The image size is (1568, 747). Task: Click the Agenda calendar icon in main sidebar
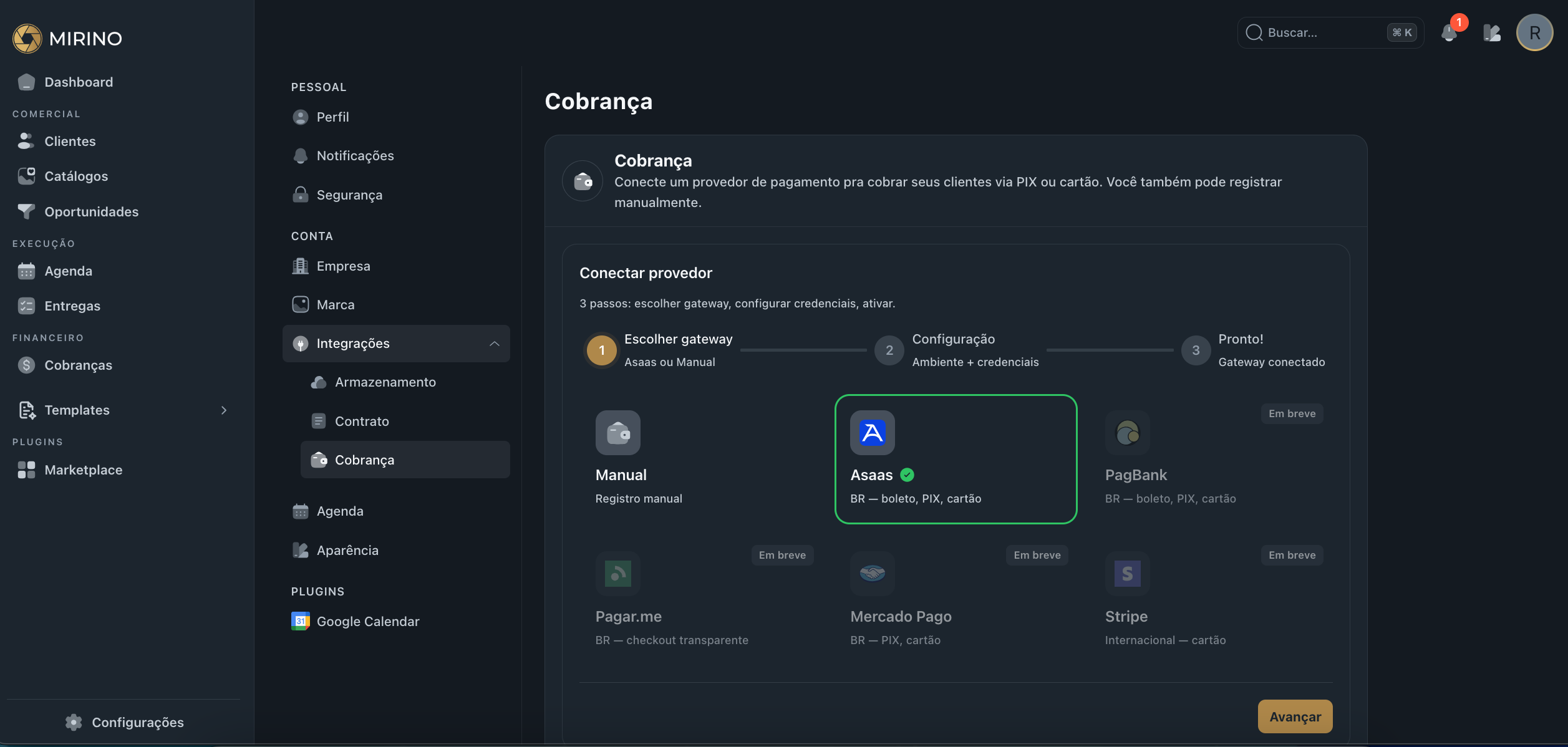pos(26,271)
